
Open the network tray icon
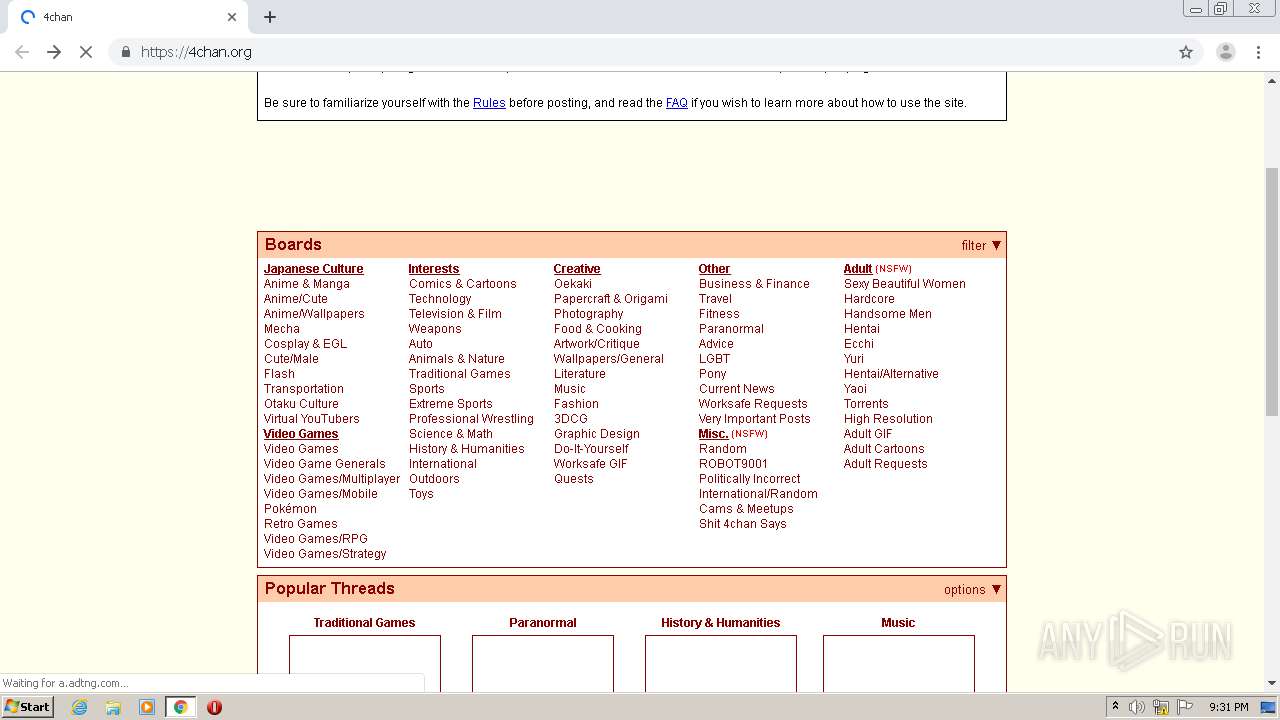pos(1161,707)
